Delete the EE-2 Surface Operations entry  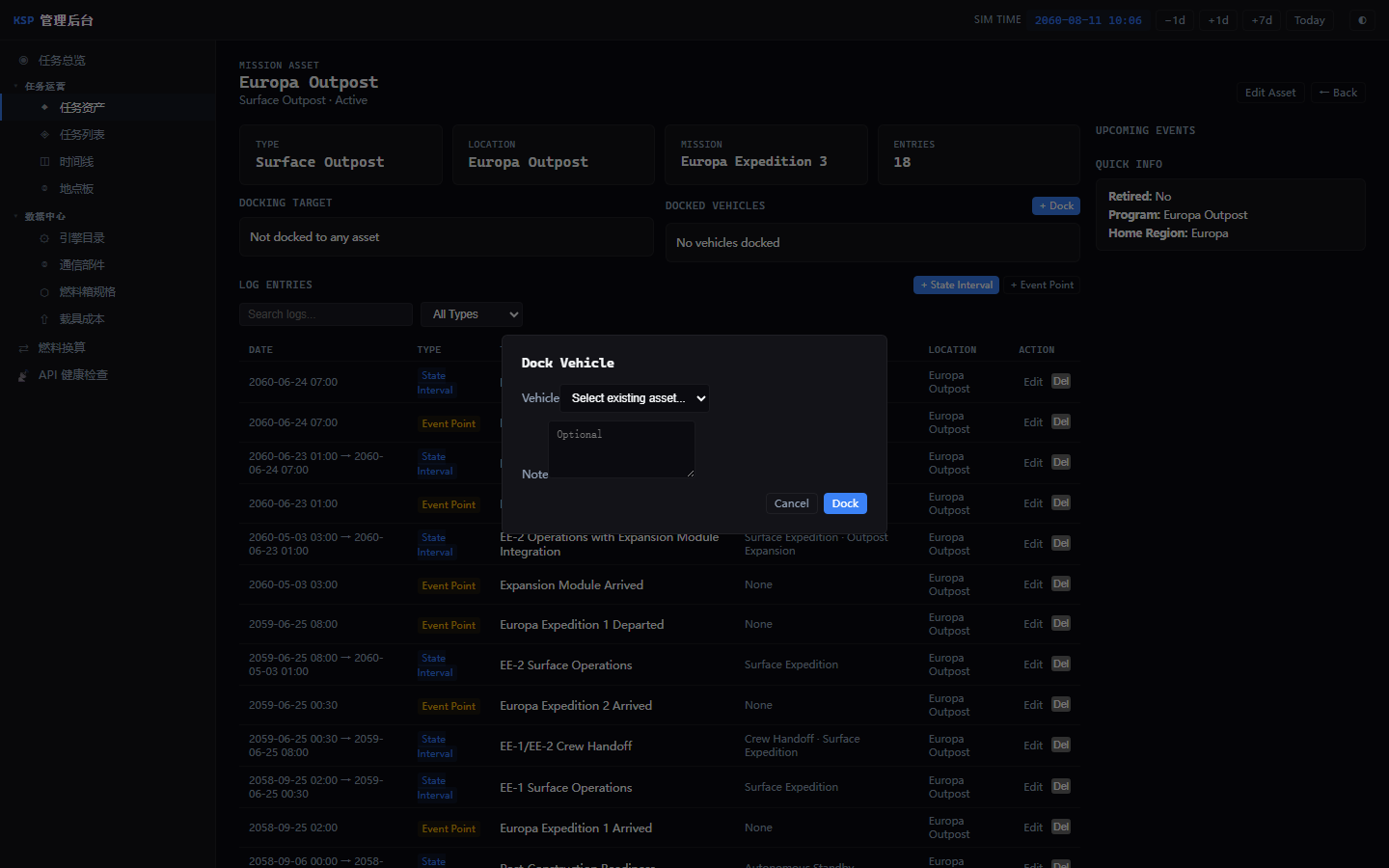tap(1061, 664)
